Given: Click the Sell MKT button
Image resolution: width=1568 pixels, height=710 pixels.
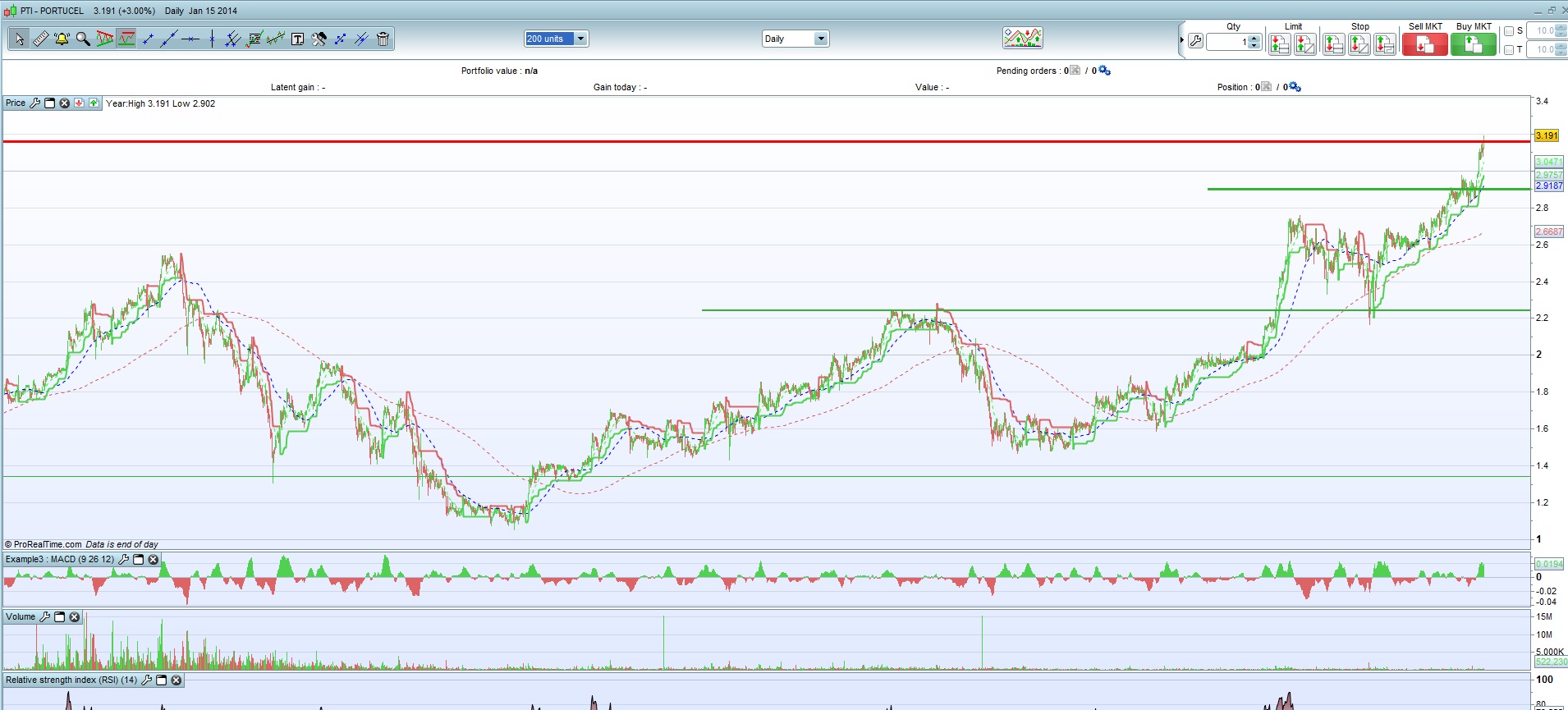Looking at the screenshot, I should pyautogui.click(x=1424, y=44).
